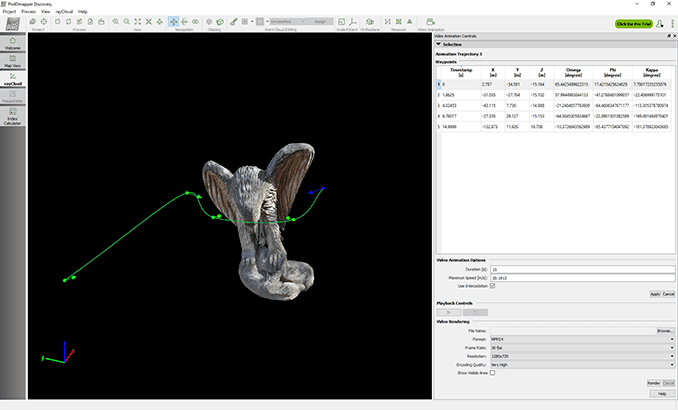
Task: Disable the Use Interpolation checkbox
Action: [492, 286]
